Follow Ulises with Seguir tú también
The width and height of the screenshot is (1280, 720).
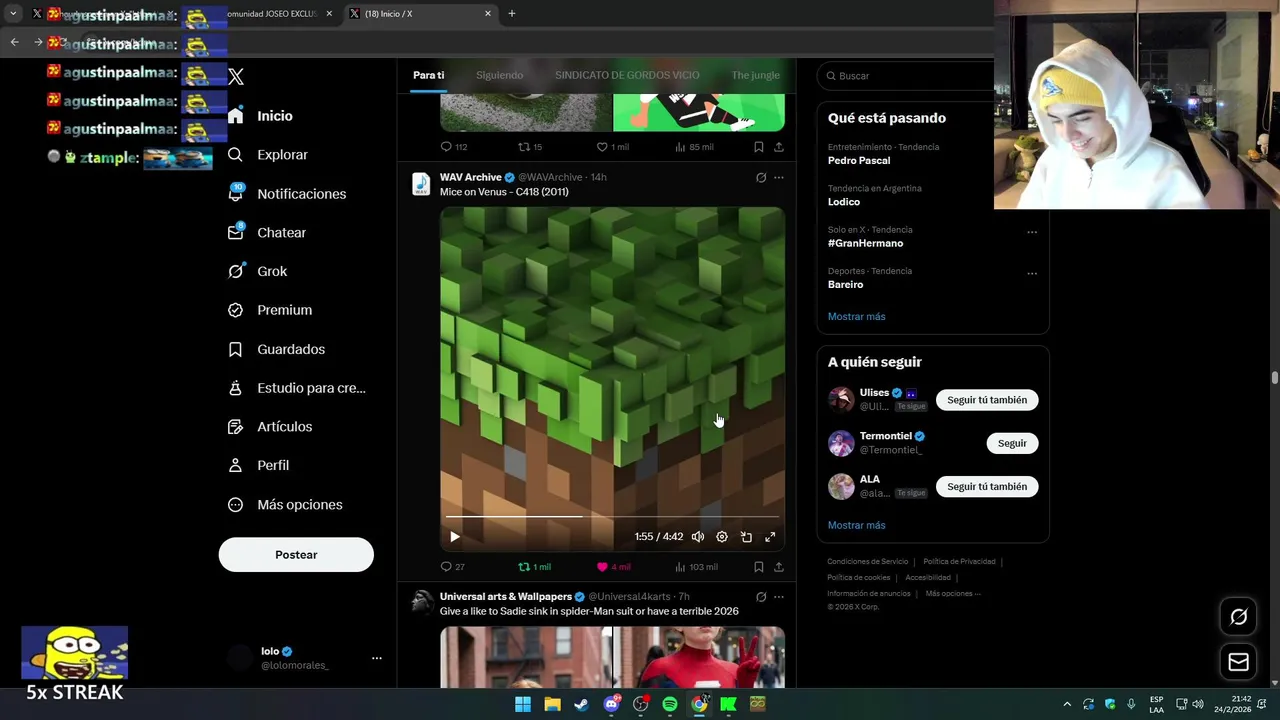pos(987,400)
